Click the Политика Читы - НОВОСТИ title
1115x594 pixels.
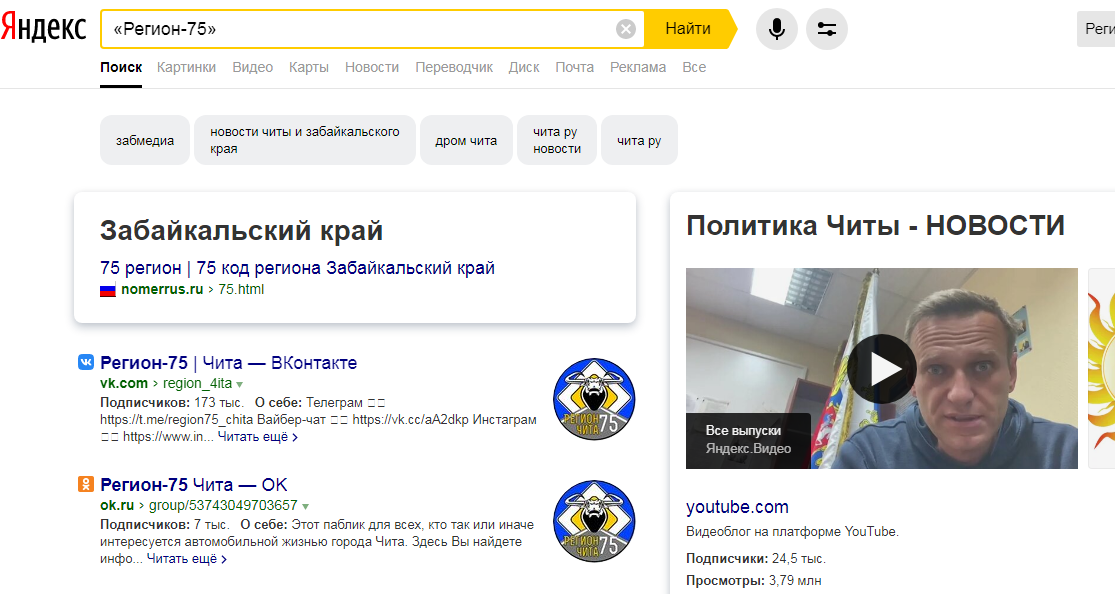875,226
